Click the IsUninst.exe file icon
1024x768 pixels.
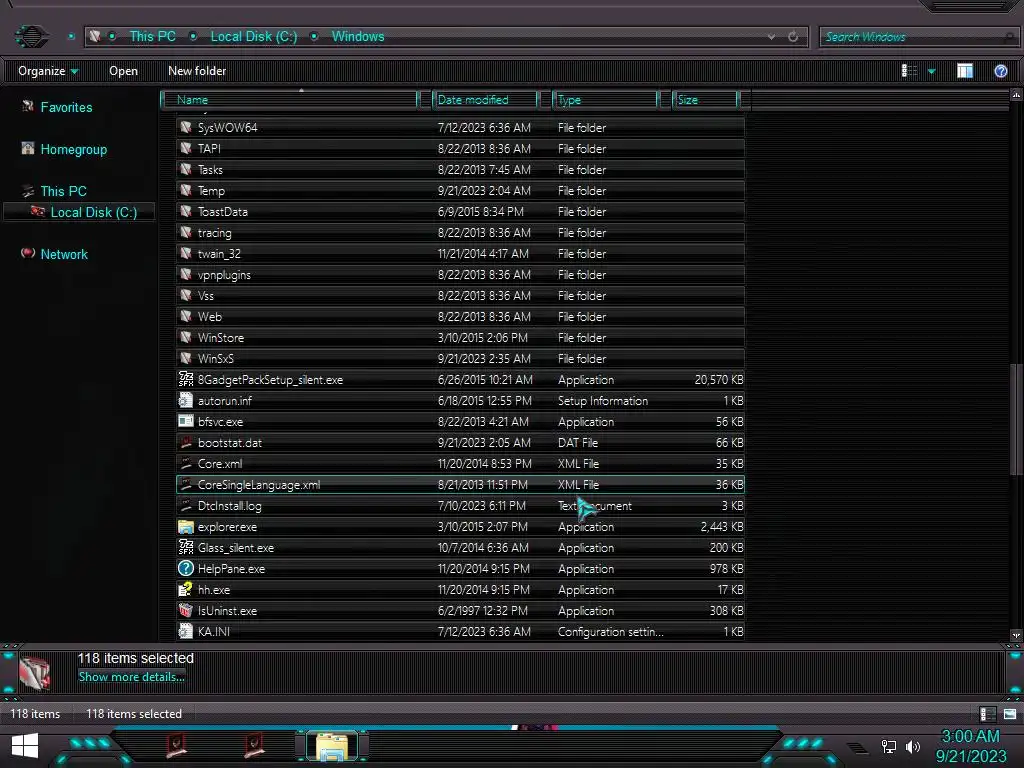[185, 610]
